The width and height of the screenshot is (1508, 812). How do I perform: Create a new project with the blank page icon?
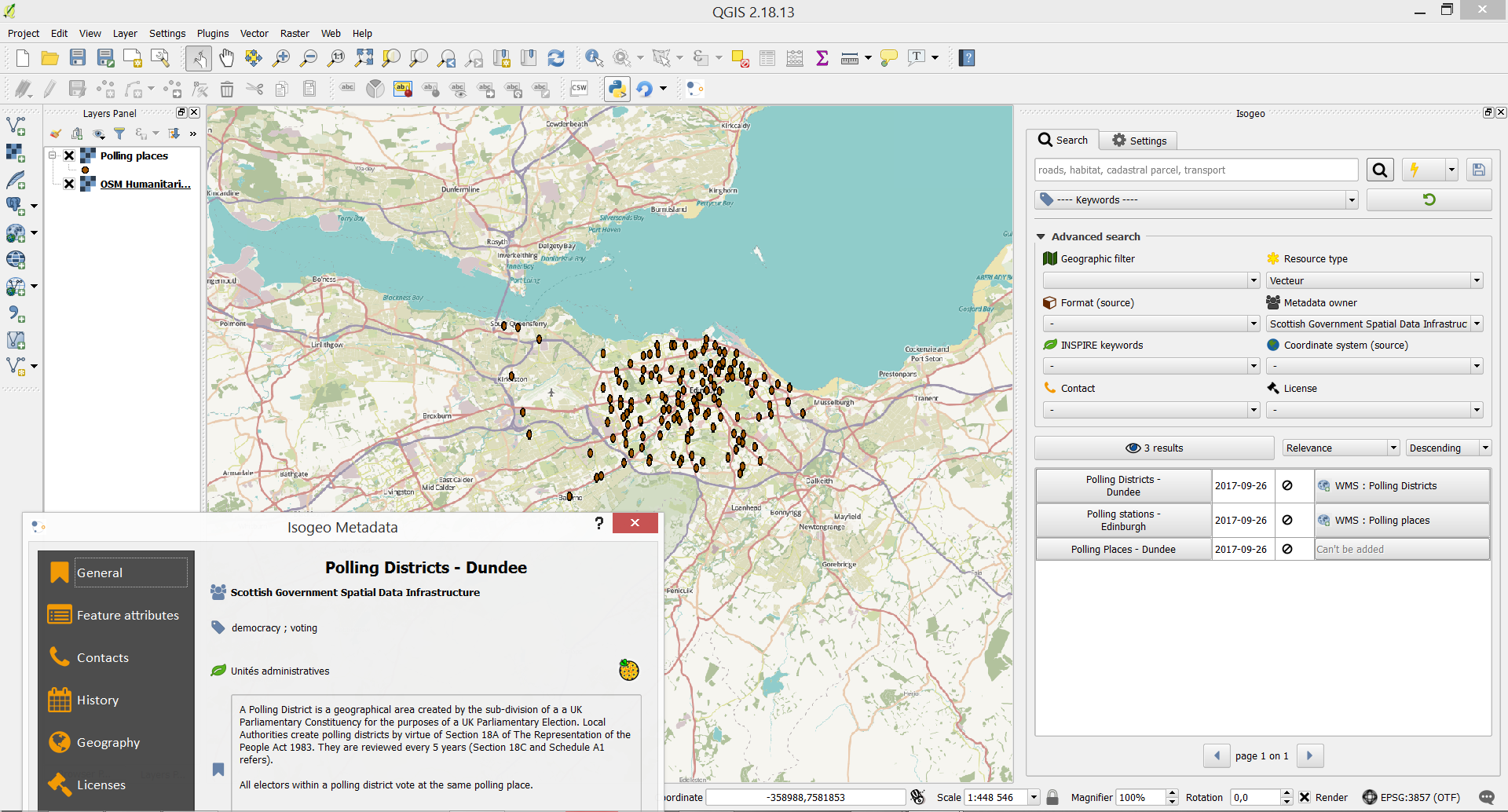[22, 58]
